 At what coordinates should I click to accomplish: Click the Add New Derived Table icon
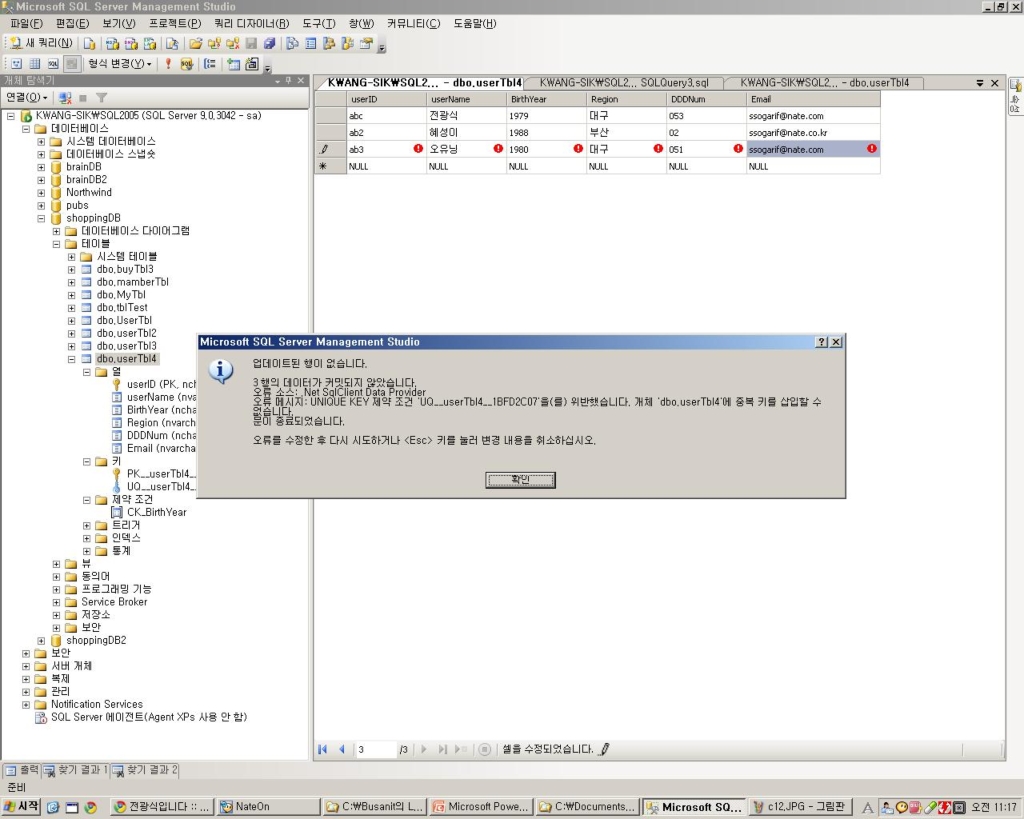(252, 63)
